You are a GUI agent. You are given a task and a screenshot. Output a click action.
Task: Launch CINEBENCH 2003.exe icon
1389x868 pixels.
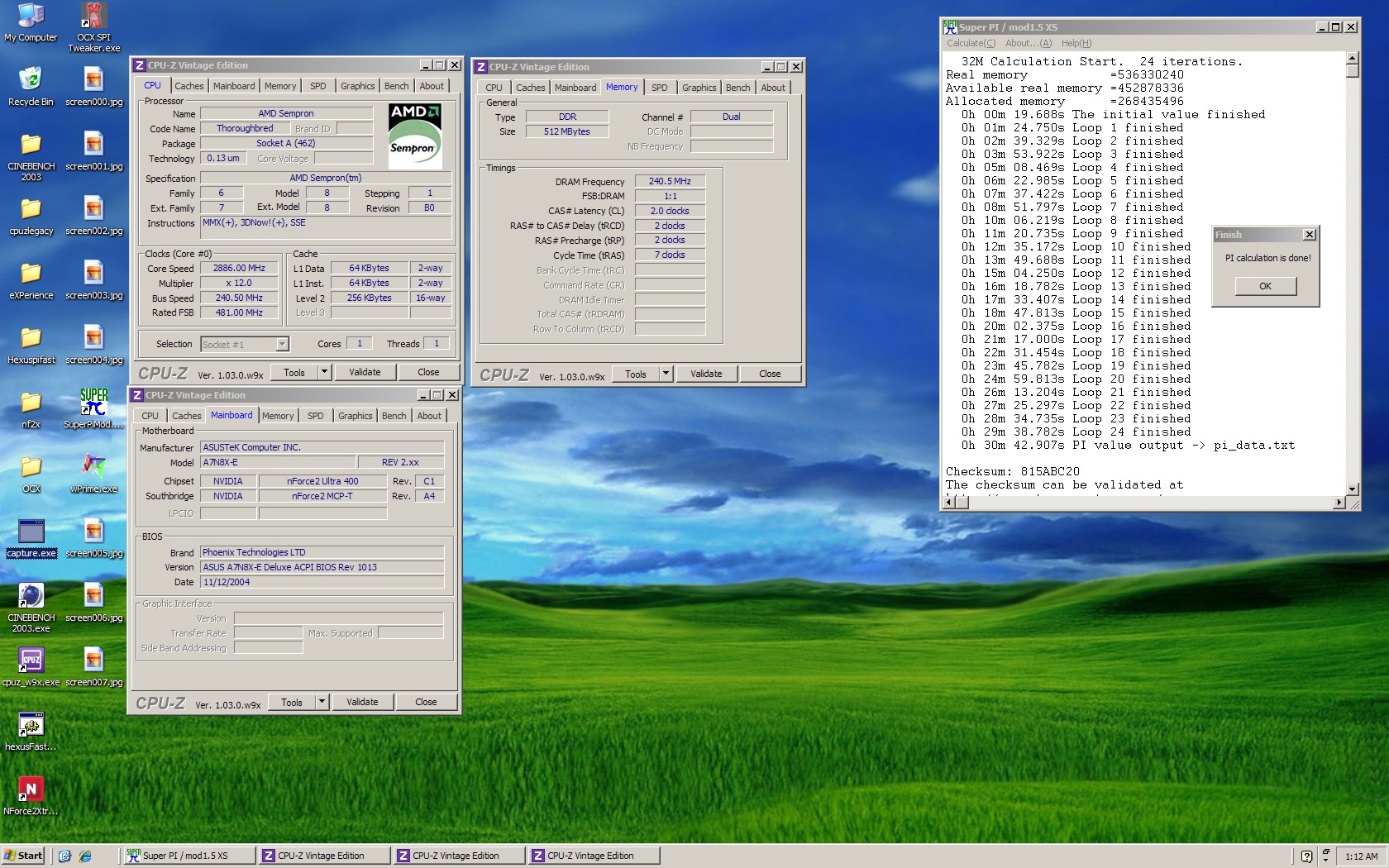click(31, 608)
